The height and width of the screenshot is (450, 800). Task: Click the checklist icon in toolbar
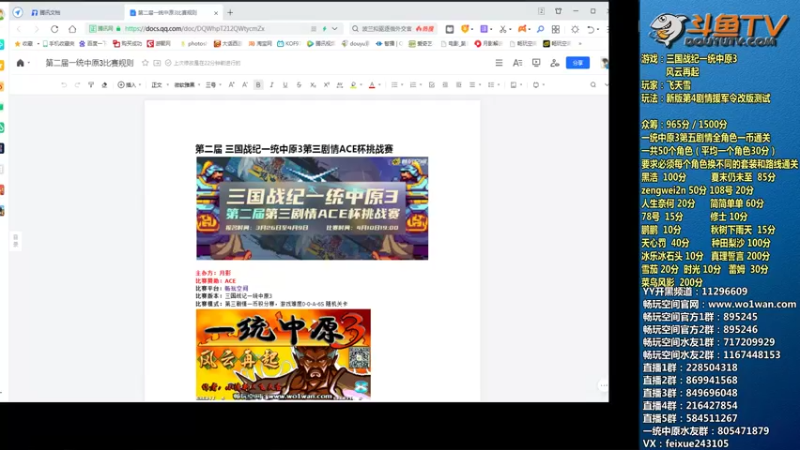tap(432, 85)
